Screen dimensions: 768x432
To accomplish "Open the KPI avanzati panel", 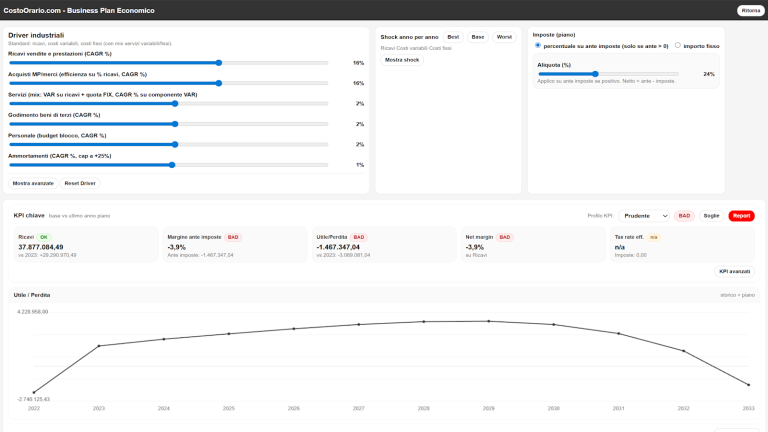I will coord(734,271).
